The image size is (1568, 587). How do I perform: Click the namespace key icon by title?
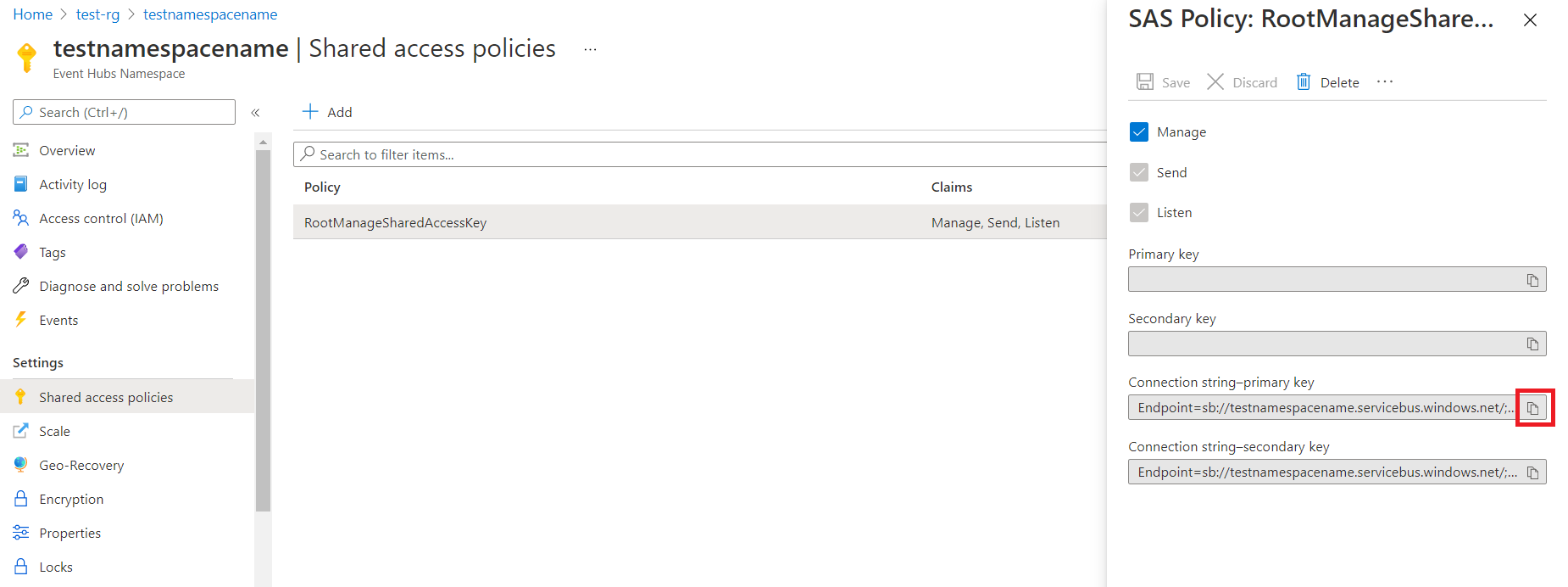(x=27, y=58)
